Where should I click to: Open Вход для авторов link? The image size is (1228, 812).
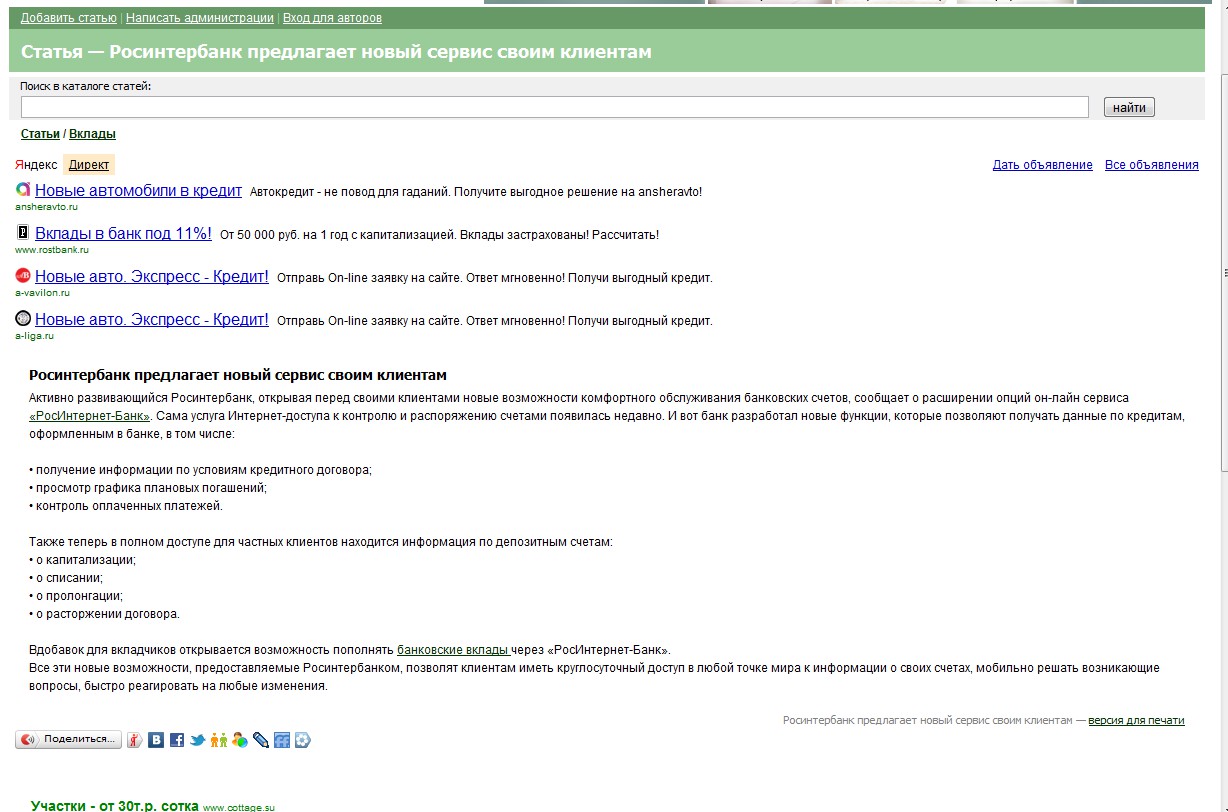click(x=332, y=18)
